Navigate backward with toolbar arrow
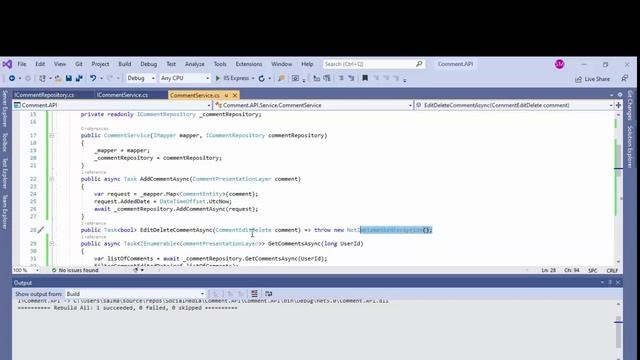 [12, 78]
